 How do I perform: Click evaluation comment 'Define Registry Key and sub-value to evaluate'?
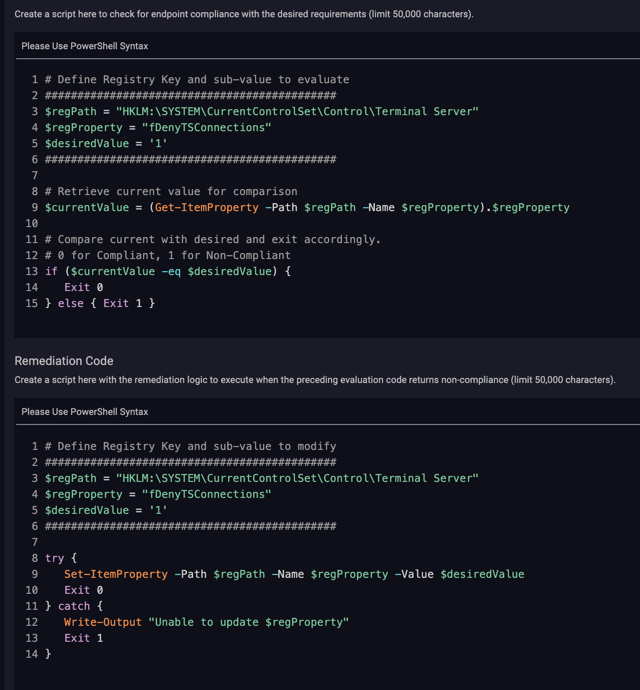(x=197, y=80)
